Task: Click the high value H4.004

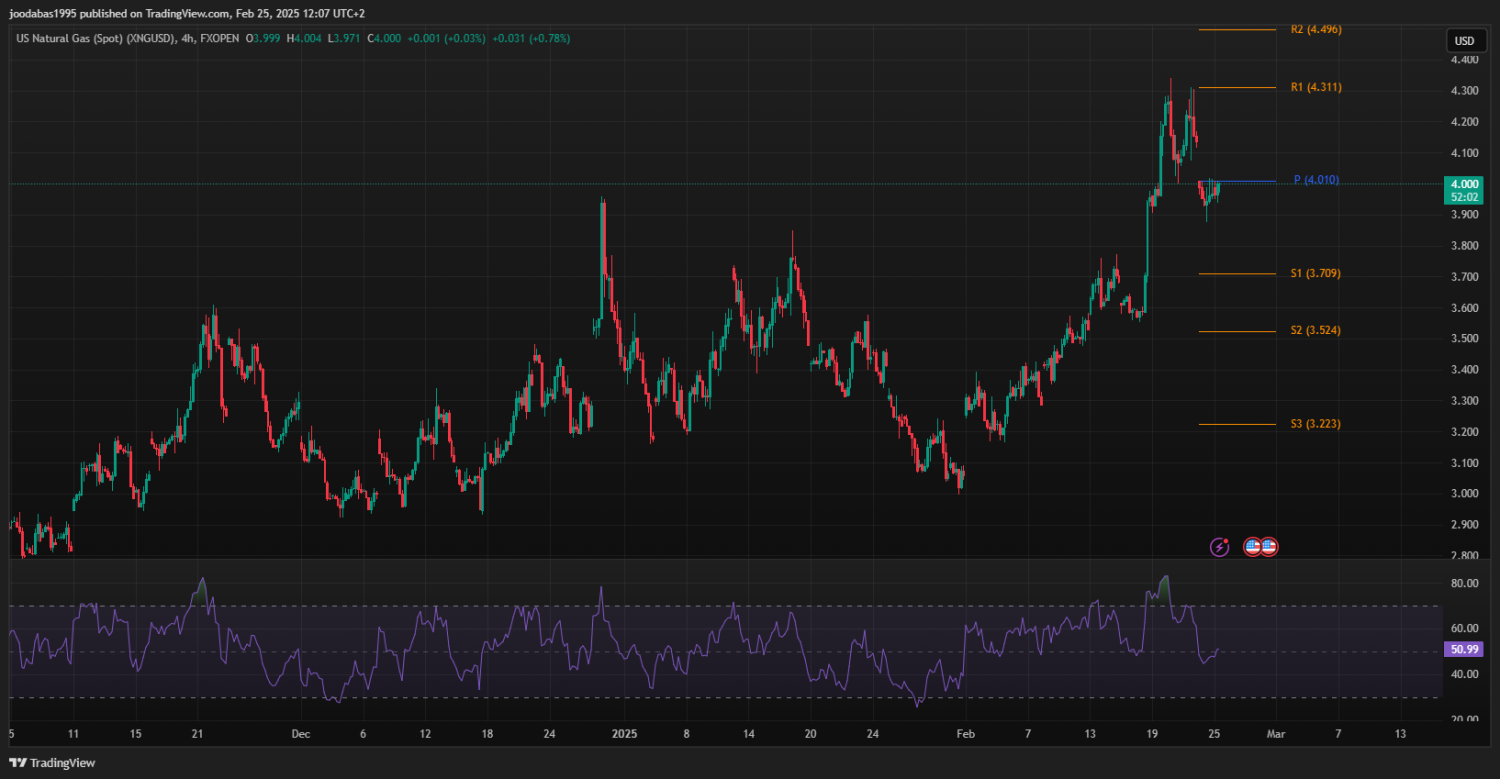Action: [304, 38]
